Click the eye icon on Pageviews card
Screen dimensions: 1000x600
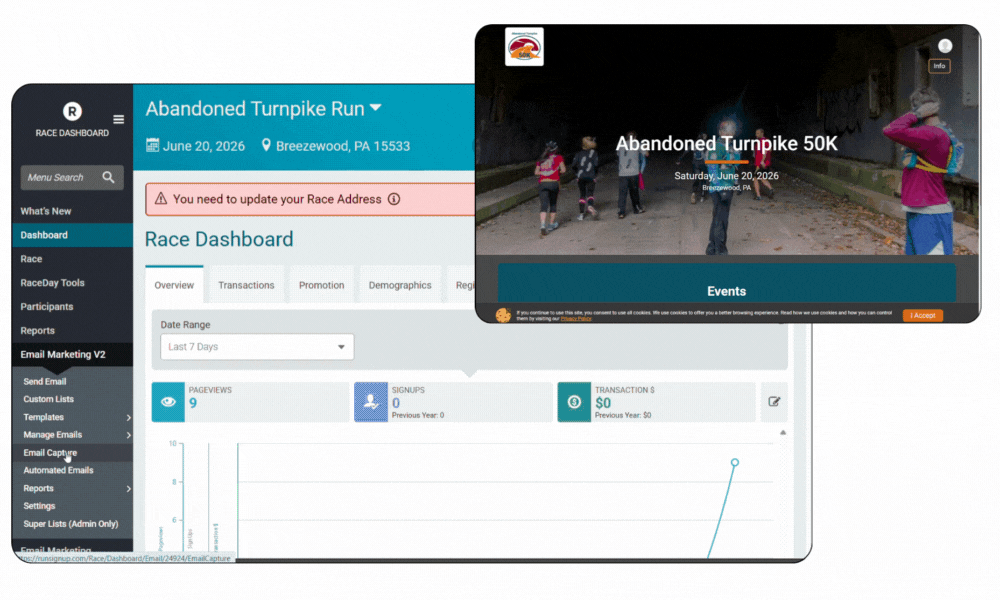coord(168,402)
